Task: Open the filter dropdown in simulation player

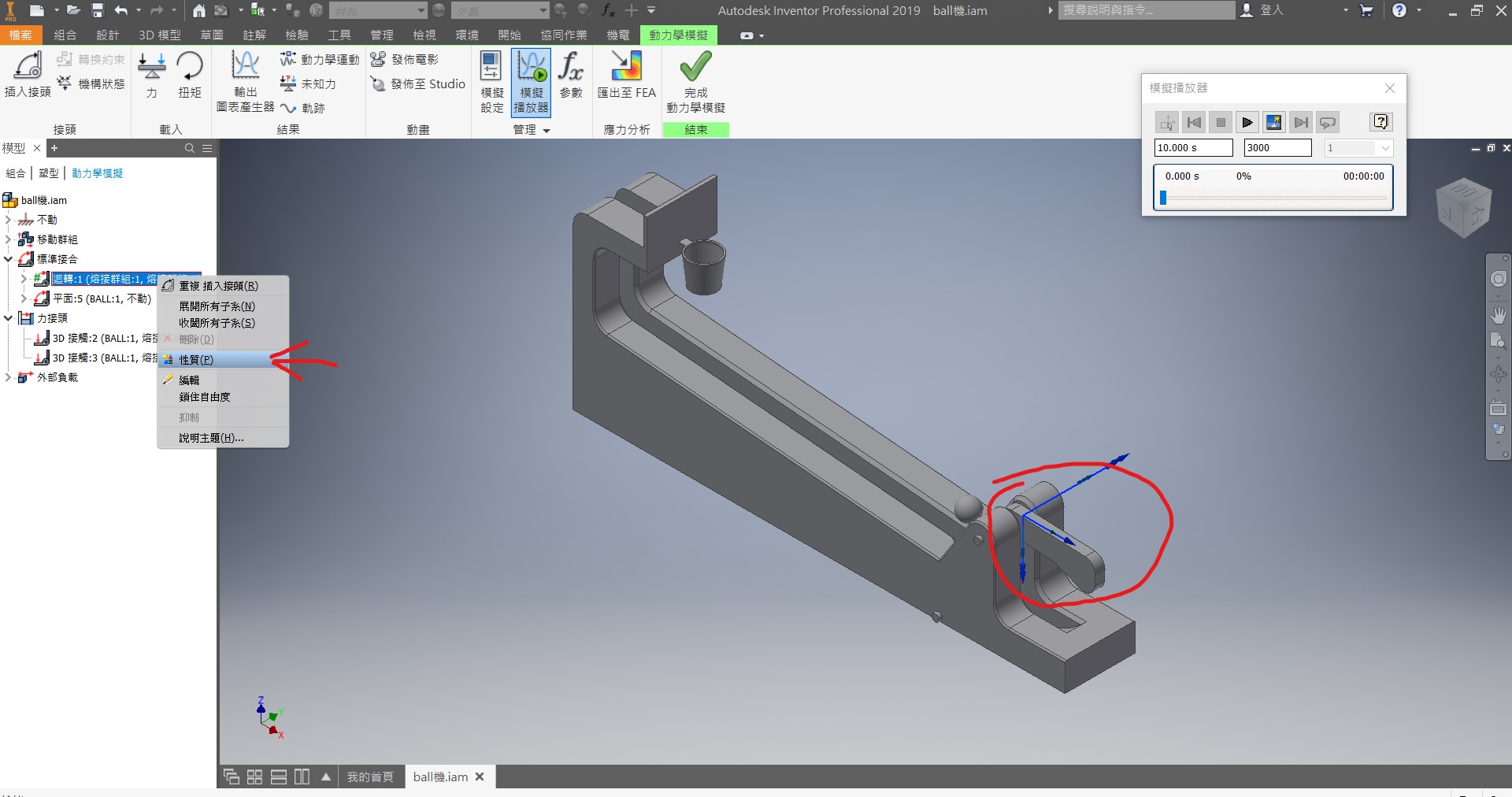Action: pyautogui.click(x=1384, y=148)
